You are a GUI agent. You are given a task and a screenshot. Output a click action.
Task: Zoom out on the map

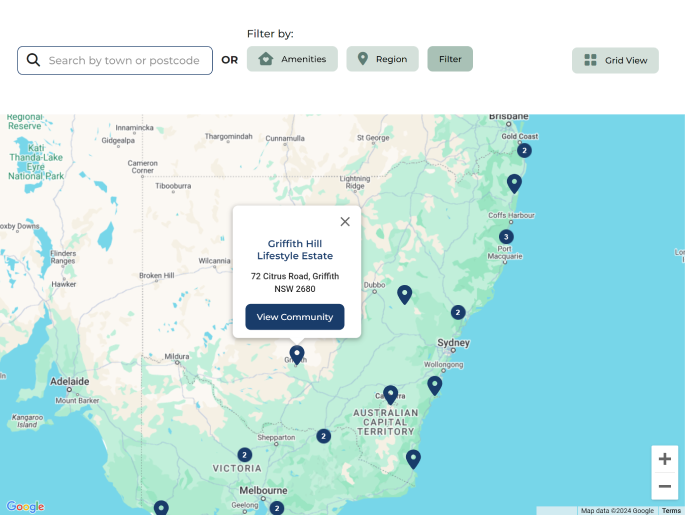pos(664,486)
